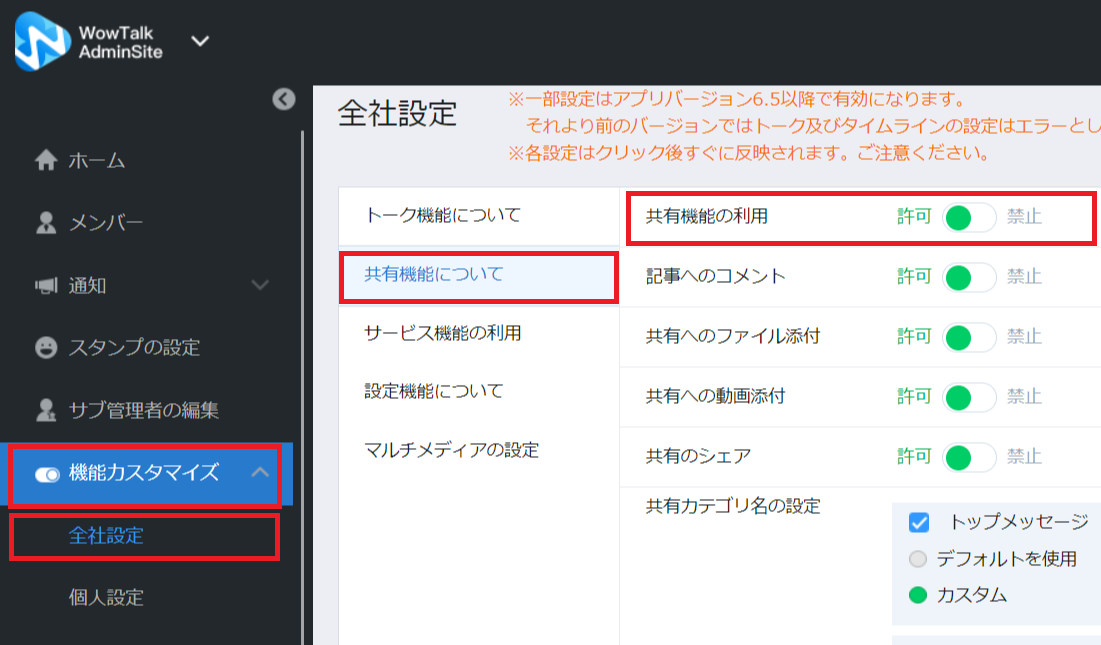
Task: Go to 個人設定 in the sidebar
Action: click(106, 598)
